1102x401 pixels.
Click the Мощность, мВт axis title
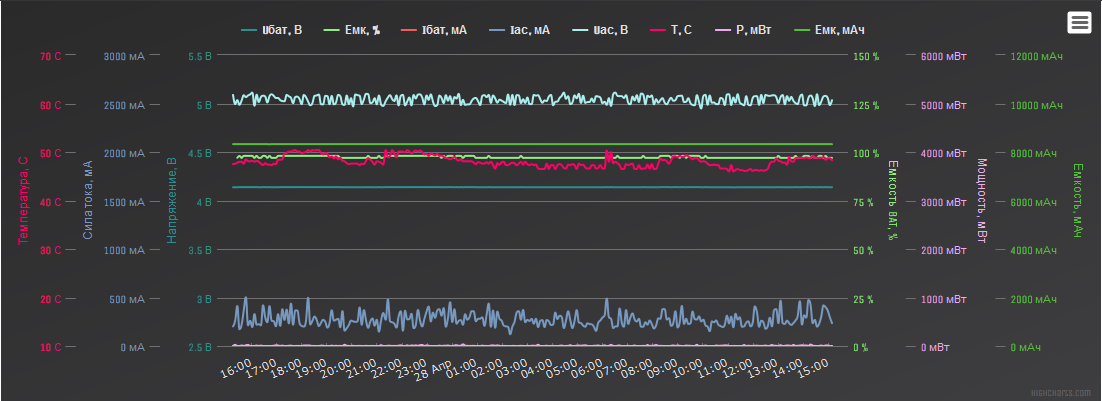(x=981, y=201)
